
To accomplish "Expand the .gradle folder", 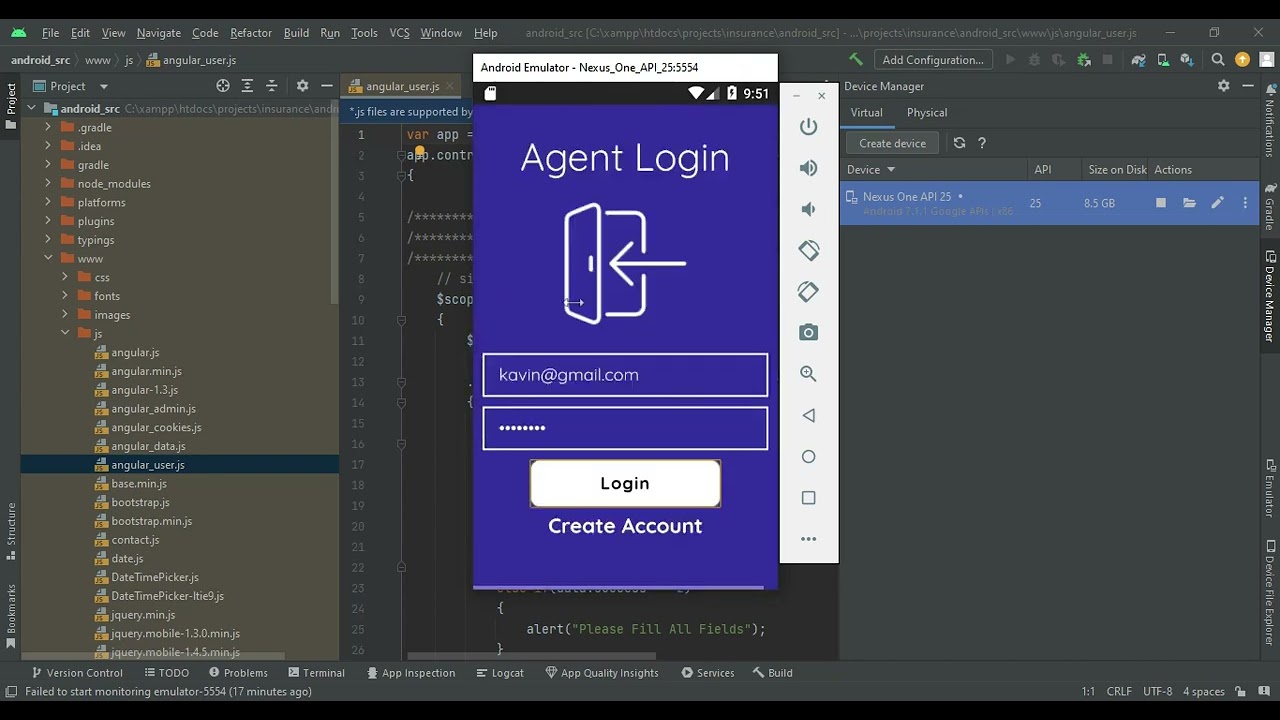I will [x=48, y=128].
